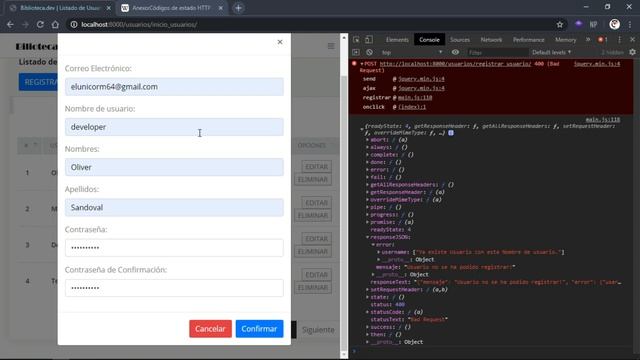Viewport: 640px width, 360px height.
Task: Switch to the Elements tab
Action: [397, 40]
